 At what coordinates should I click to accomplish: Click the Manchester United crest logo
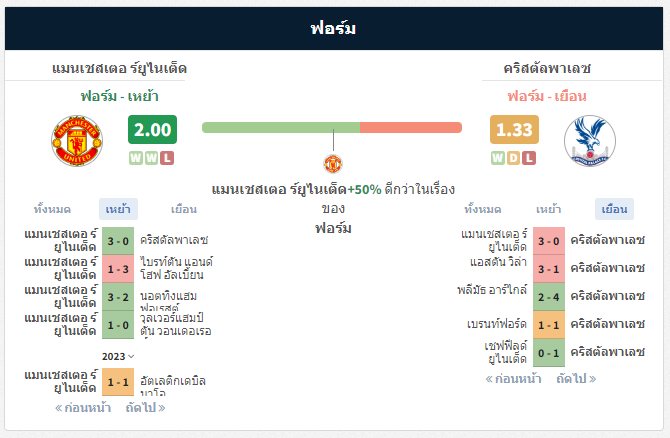[x=77, y=141]
